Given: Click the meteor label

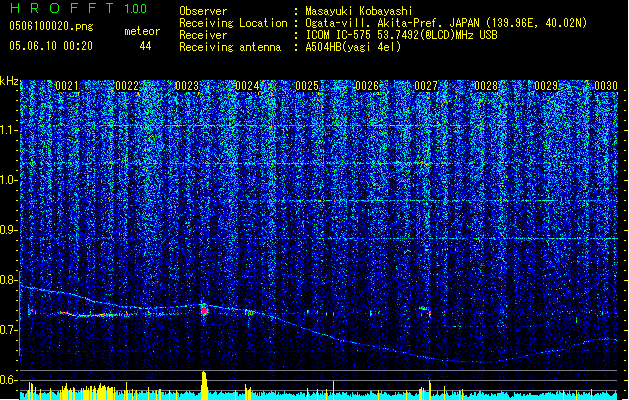Looking at the screenshot, I should [x=142, y=31].
